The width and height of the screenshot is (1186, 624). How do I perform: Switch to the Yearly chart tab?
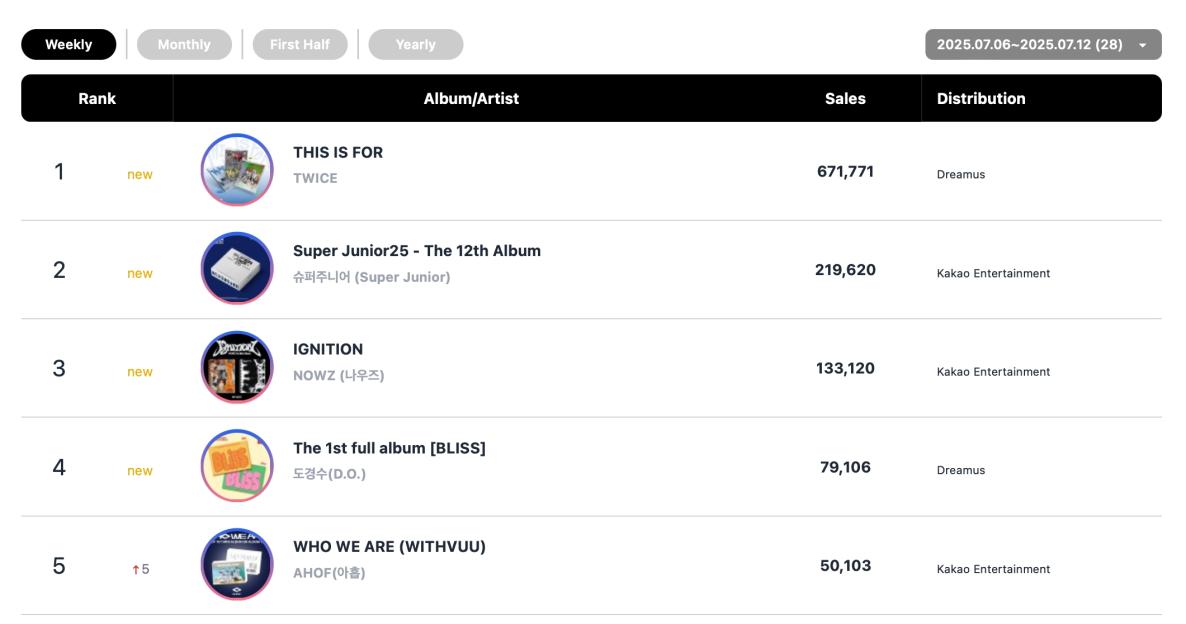416,45
